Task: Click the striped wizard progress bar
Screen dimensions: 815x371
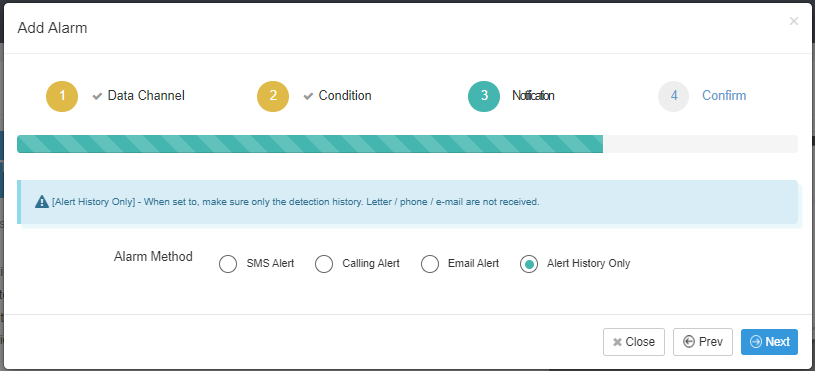Action: (310, 144)
